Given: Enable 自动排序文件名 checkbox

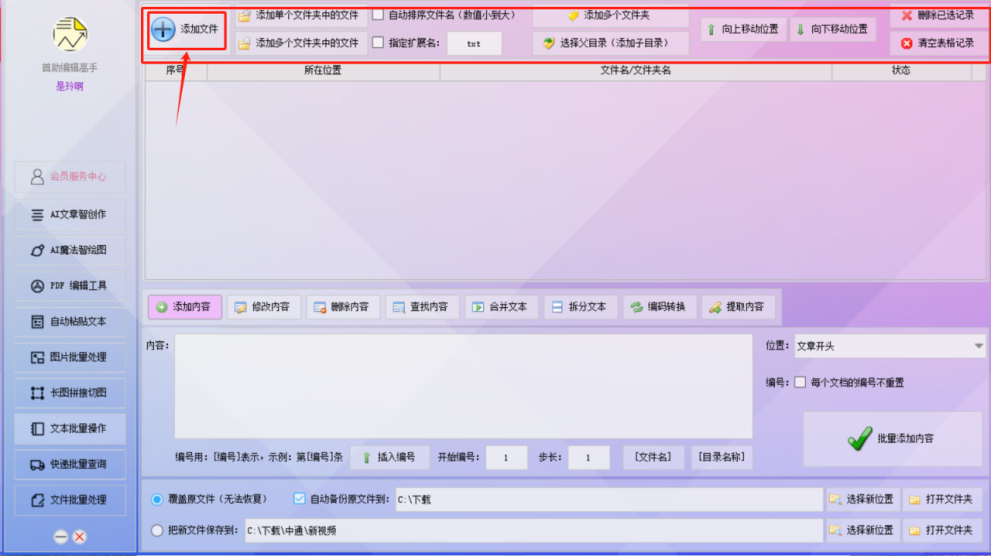Looking at the screenshot, I should [x=378, y=15].
